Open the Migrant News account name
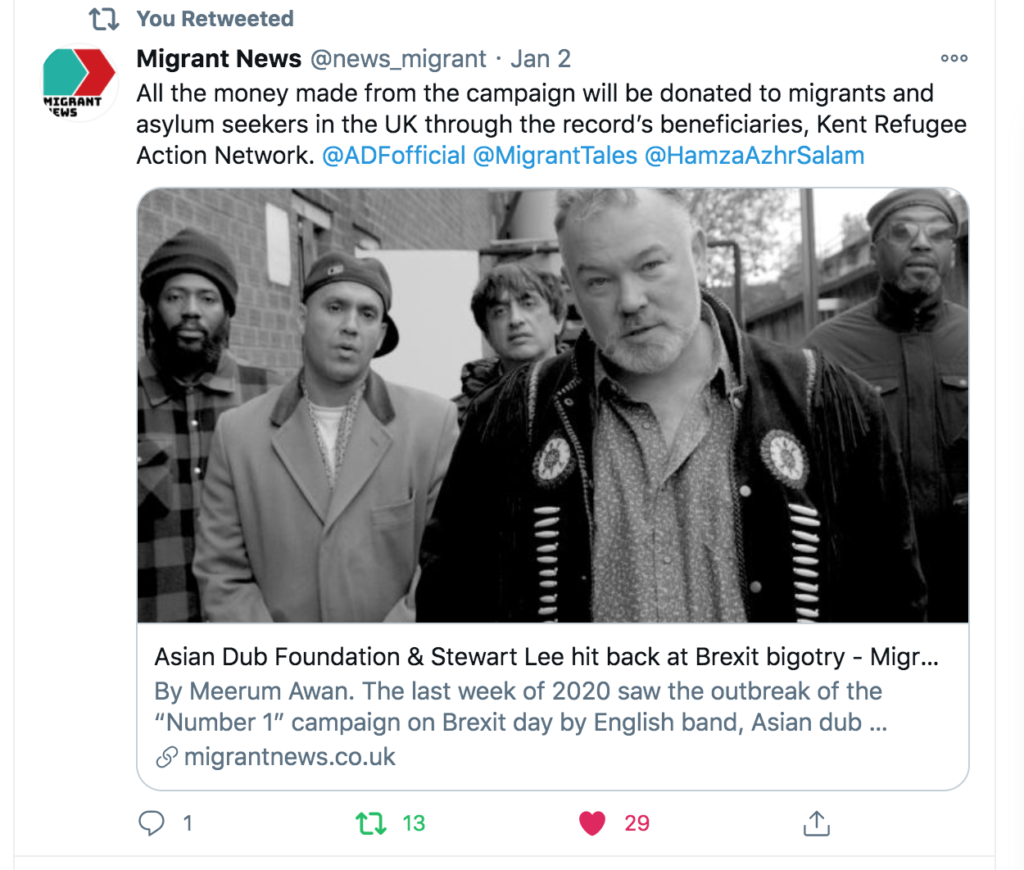Image resolution: width=1024 pixels, height=870 pixels. point(219,58)
